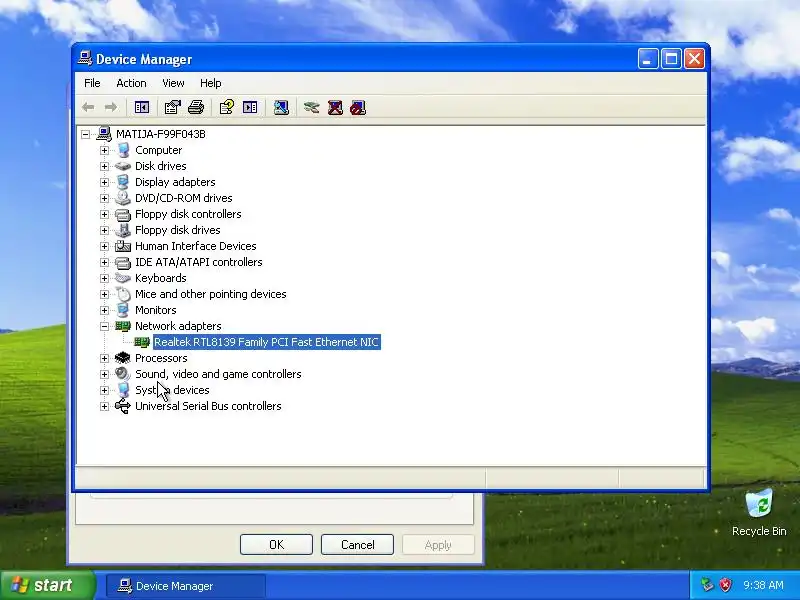The width and height of the screenshot is (800, 600).
Task: Expand the Processors category
Action: click(x=104, y=358)
